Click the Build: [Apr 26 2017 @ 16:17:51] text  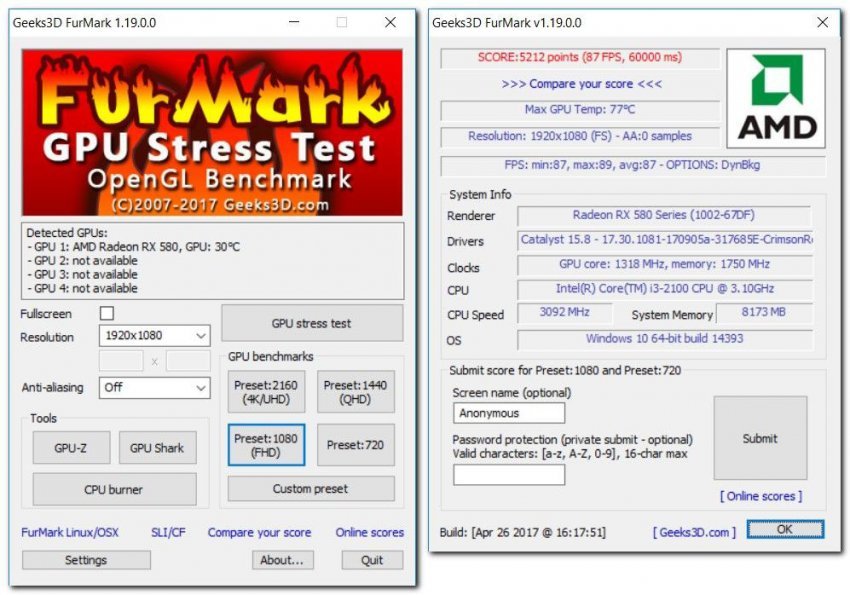point(523,533)
